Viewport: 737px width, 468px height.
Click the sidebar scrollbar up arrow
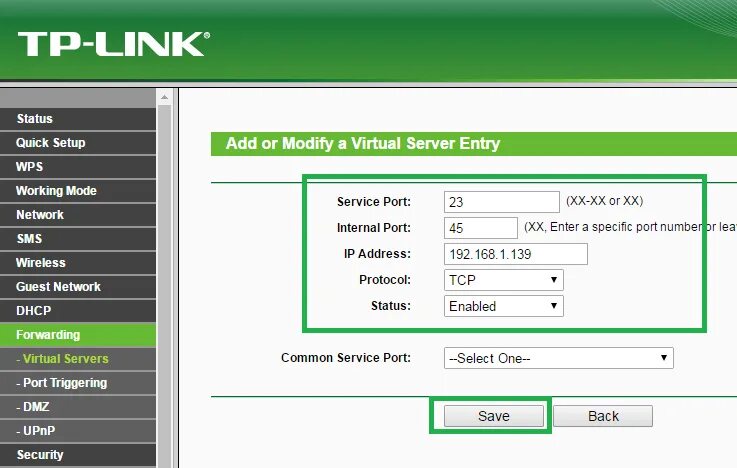coord(164,98)
